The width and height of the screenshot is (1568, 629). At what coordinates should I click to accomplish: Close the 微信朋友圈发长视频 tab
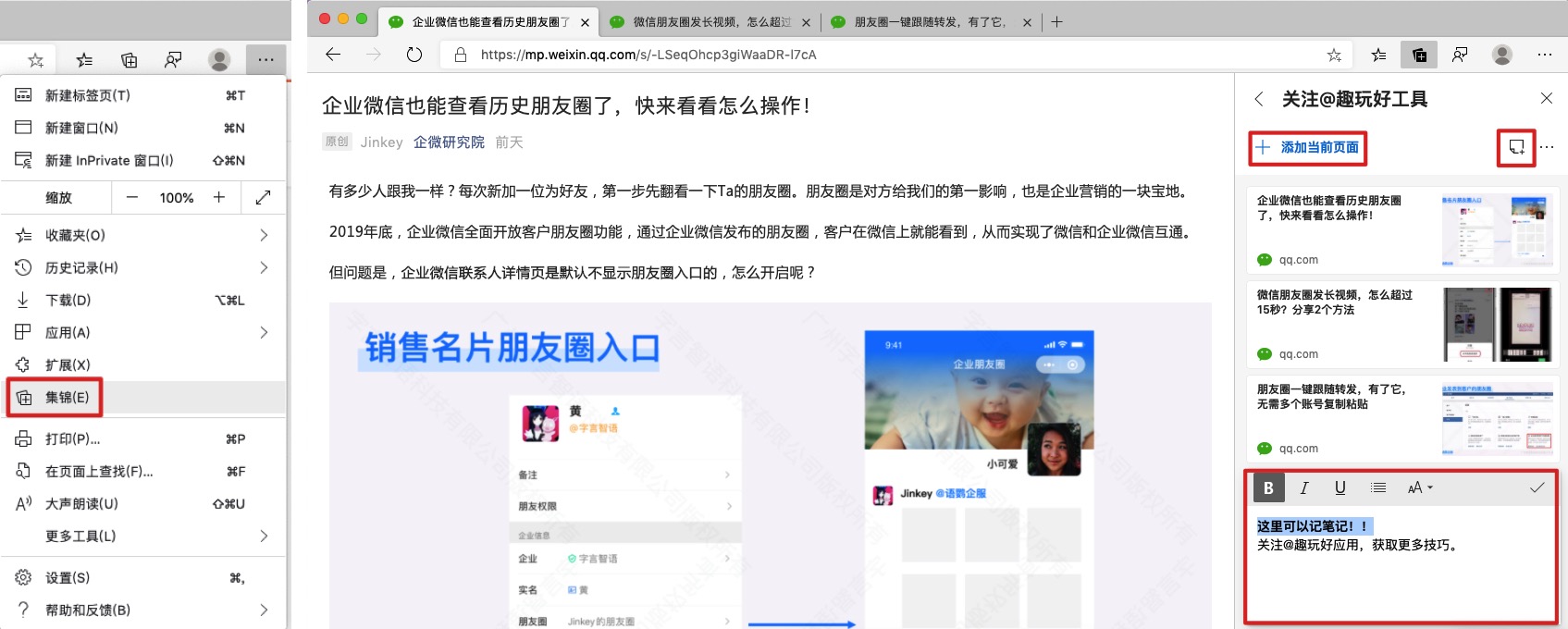coord(806,22)
